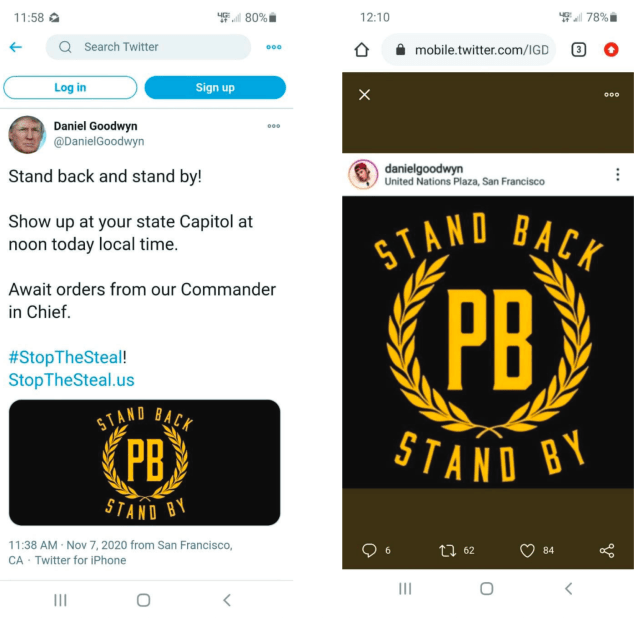641x618 pixels.
Task: Tap the browser home icon
Action: [361, 49]
